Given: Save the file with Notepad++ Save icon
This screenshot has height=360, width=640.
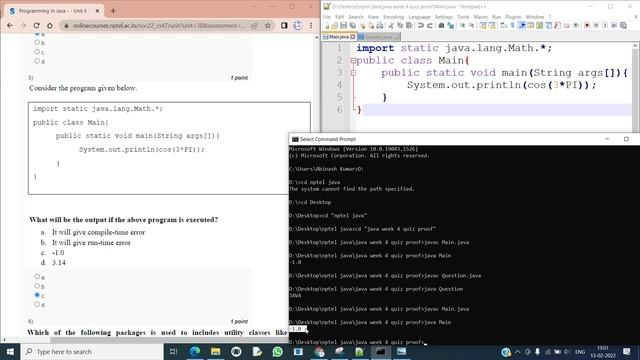Looking at the screenshot, I should (343, 25).
